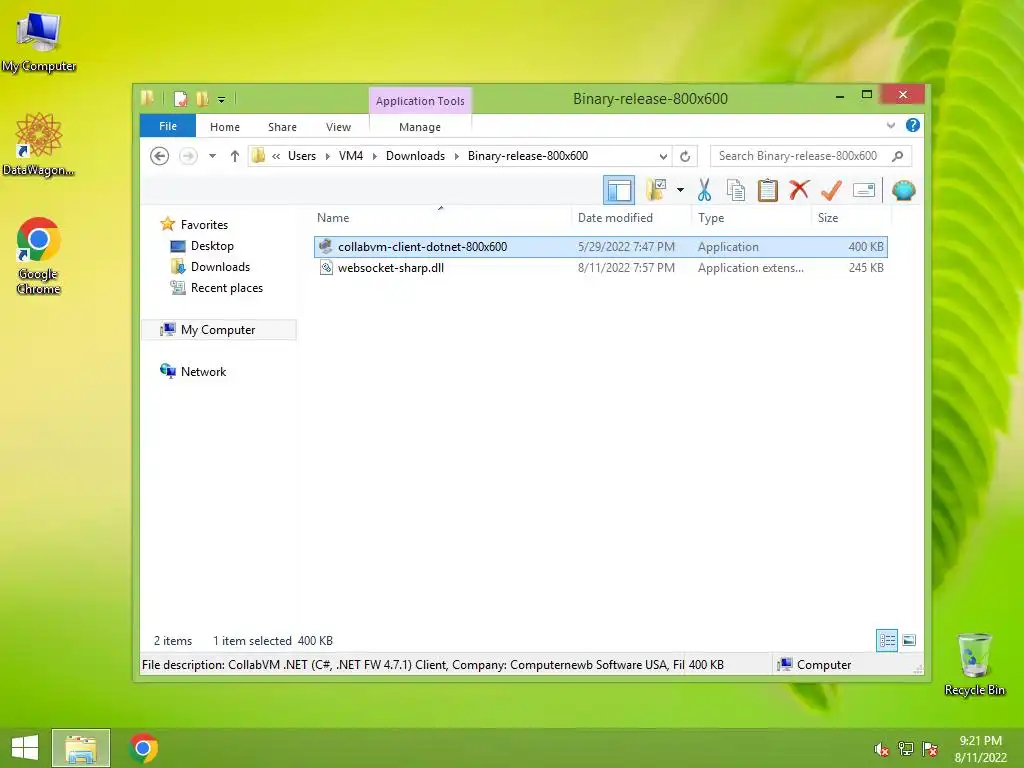The height and width of the screenshot is (768, 1024).
Task: Sort files by Name column header
Action: point(442,217)
